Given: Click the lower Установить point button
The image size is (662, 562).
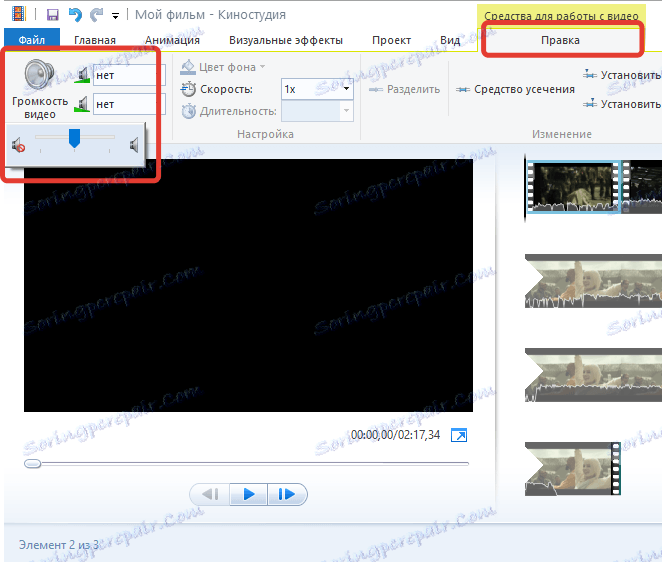Looking at the screenshot, I should [622, 104].
